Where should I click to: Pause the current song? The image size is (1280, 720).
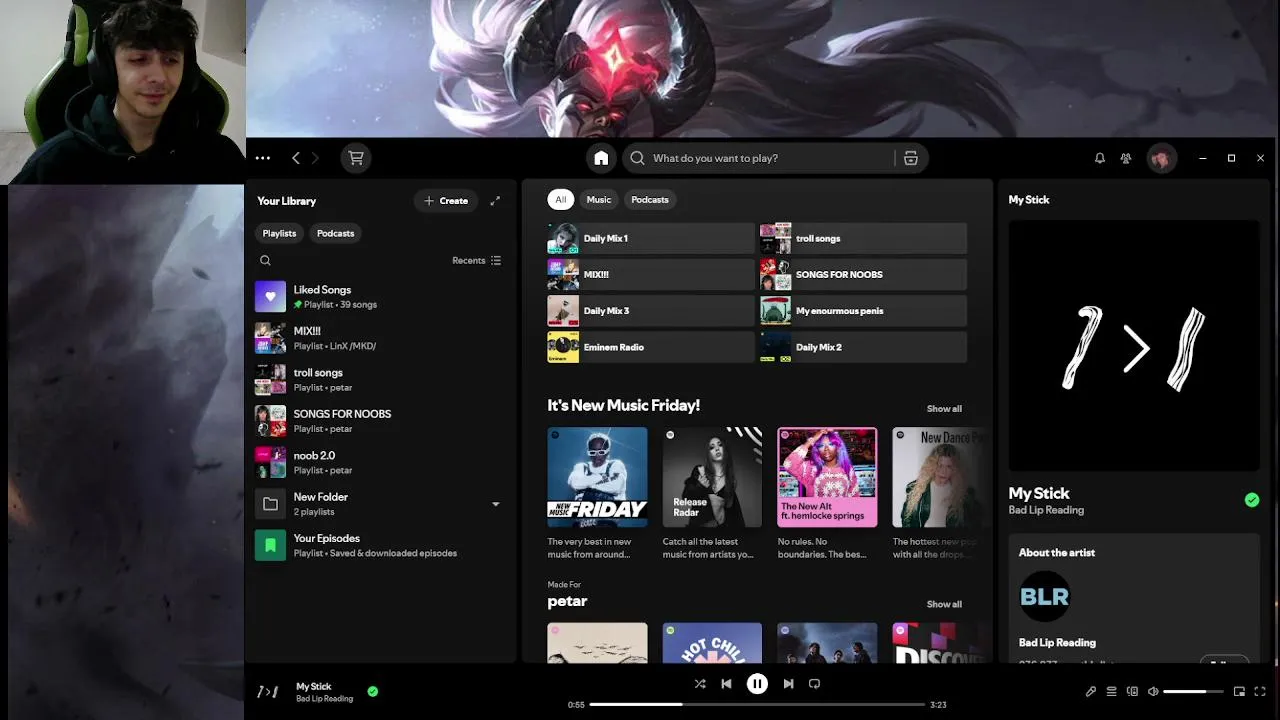click(757, 684)
